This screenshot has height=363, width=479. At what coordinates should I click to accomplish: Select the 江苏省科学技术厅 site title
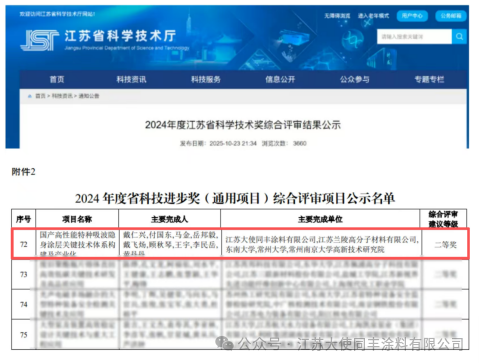pyautogui.click(x=120, y=36)
